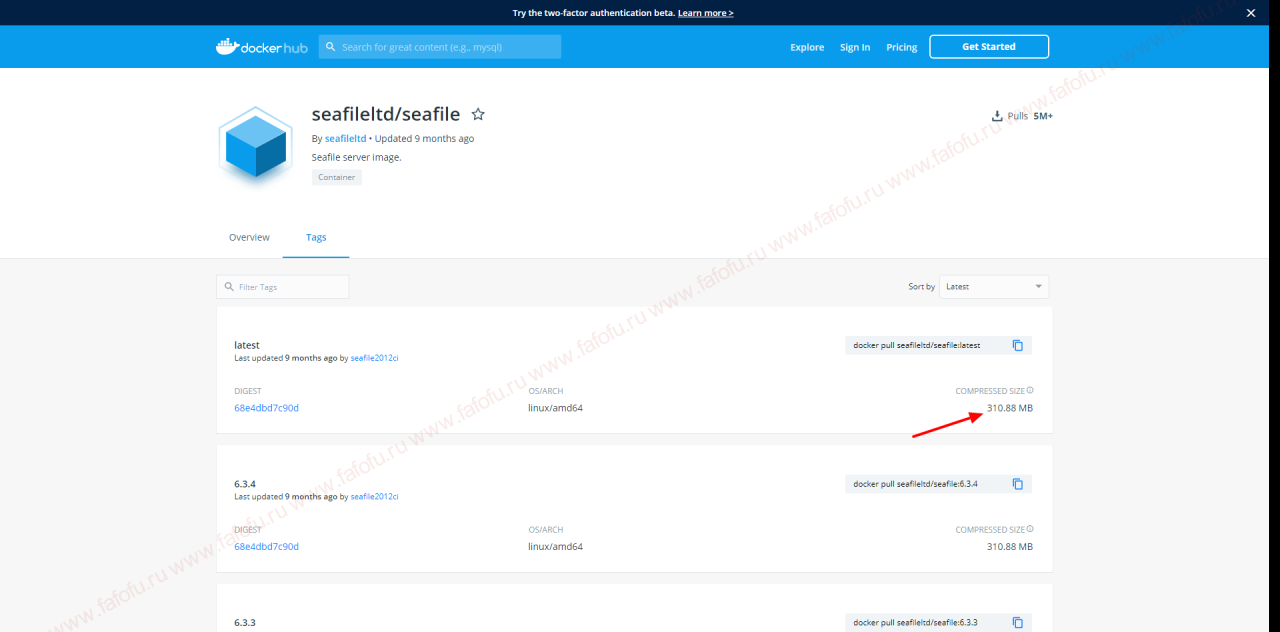Viewport: 1280px width, 632px height.
Task: Click Sign In in the header
Action: [855, 47]
